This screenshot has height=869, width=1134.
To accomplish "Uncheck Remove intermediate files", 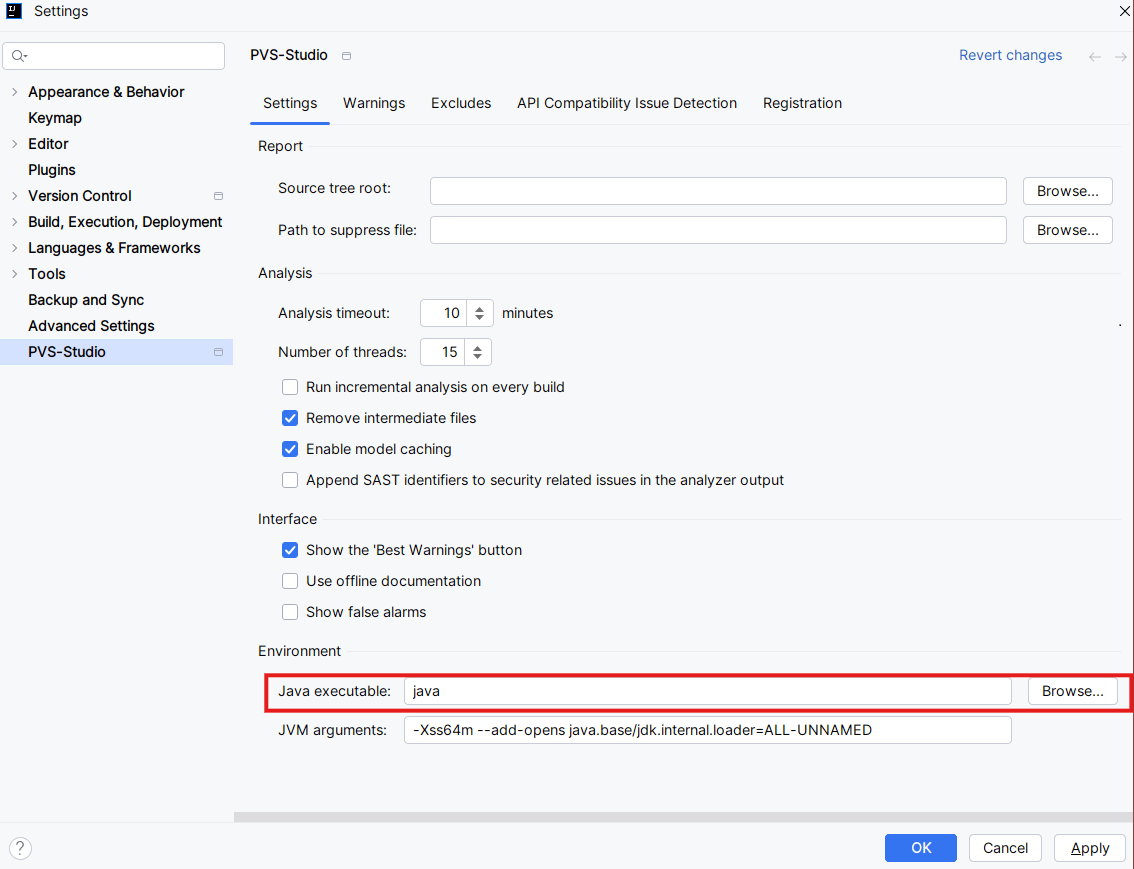I will coord(290,418).
